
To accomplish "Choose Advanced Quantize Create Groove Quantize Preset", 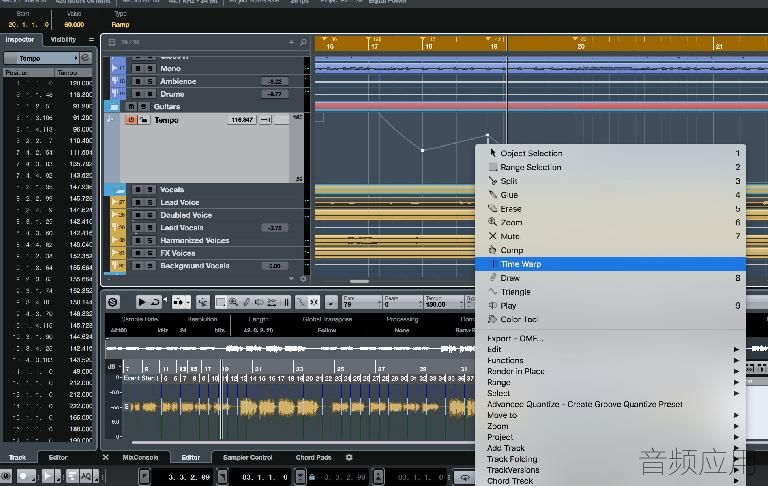I will click(610, 404).
